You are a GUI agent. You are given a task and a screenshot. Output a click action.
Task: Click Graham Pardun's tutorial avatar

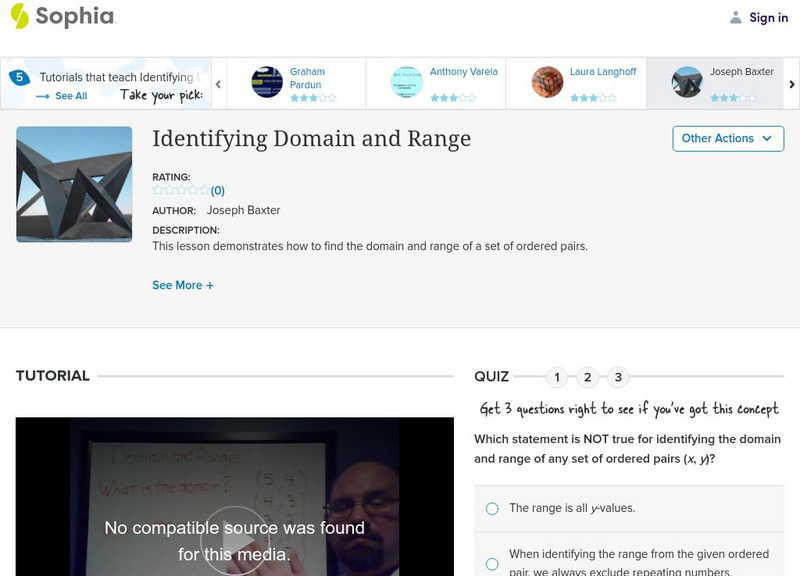click(267, 82)
